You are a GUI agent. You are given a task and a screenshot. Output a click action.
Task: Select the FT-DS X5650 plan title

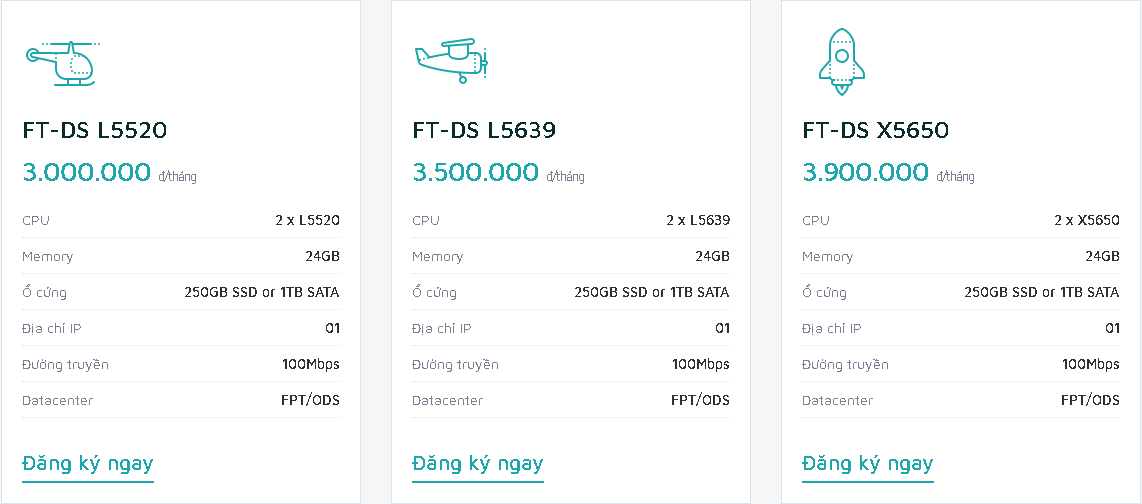coord(875,130)
